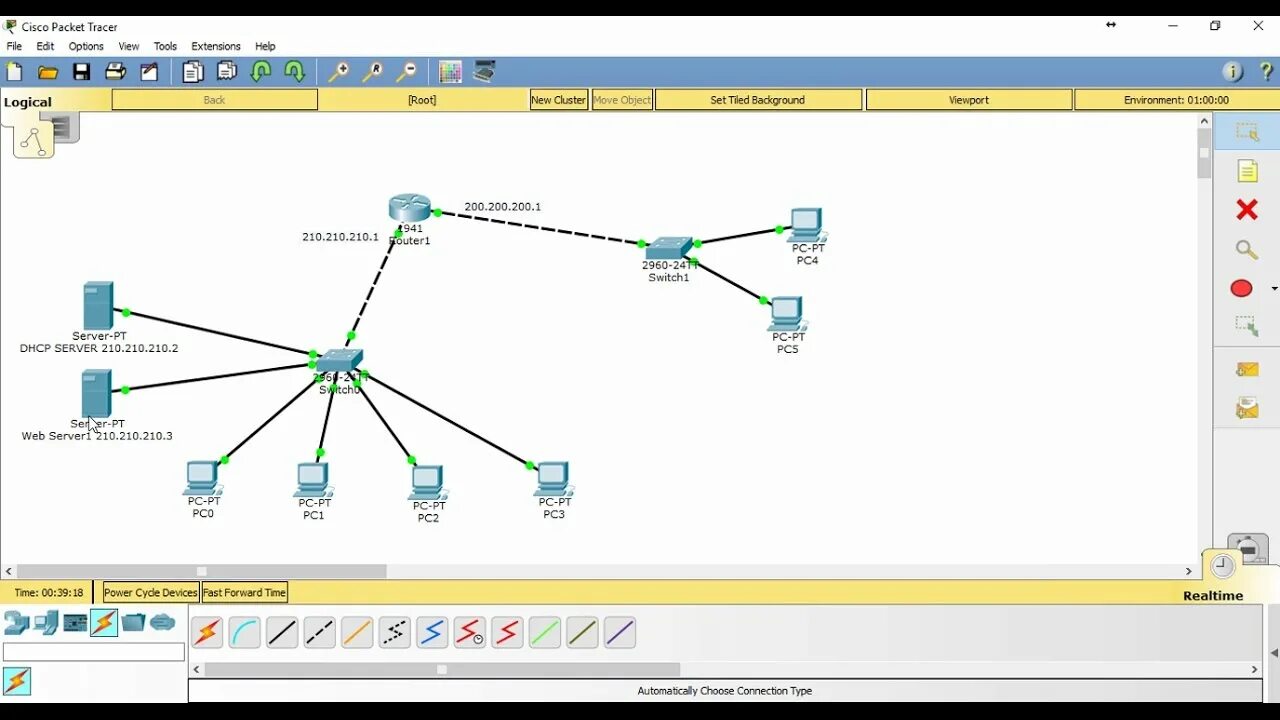Place a note with the Note tool

click(1246, 171)
